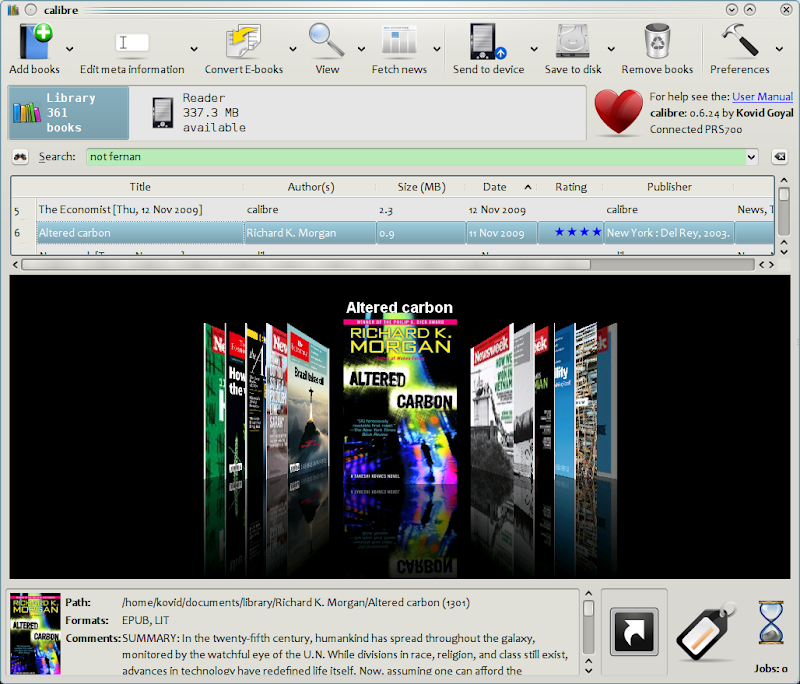Click the EPUB, LIT formats text

145,620
